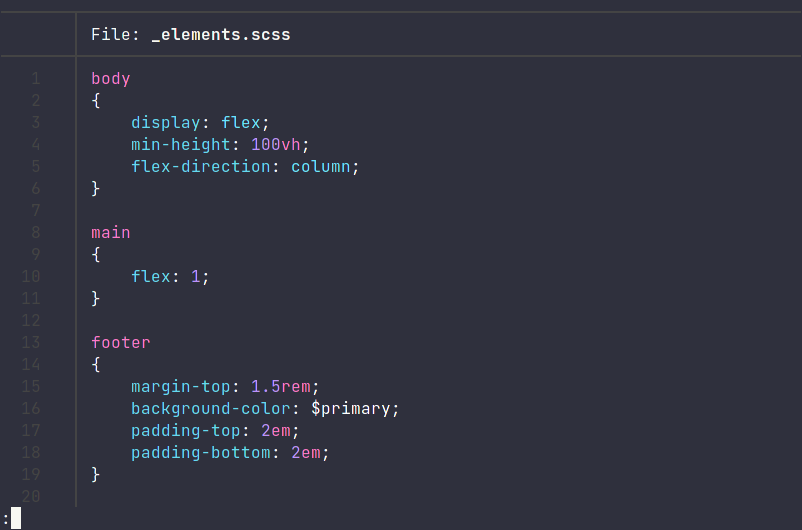Viewport: 802px width, 530px height.
Task: Click the pager command prompt cursor
Action: [x=16, y=518]
